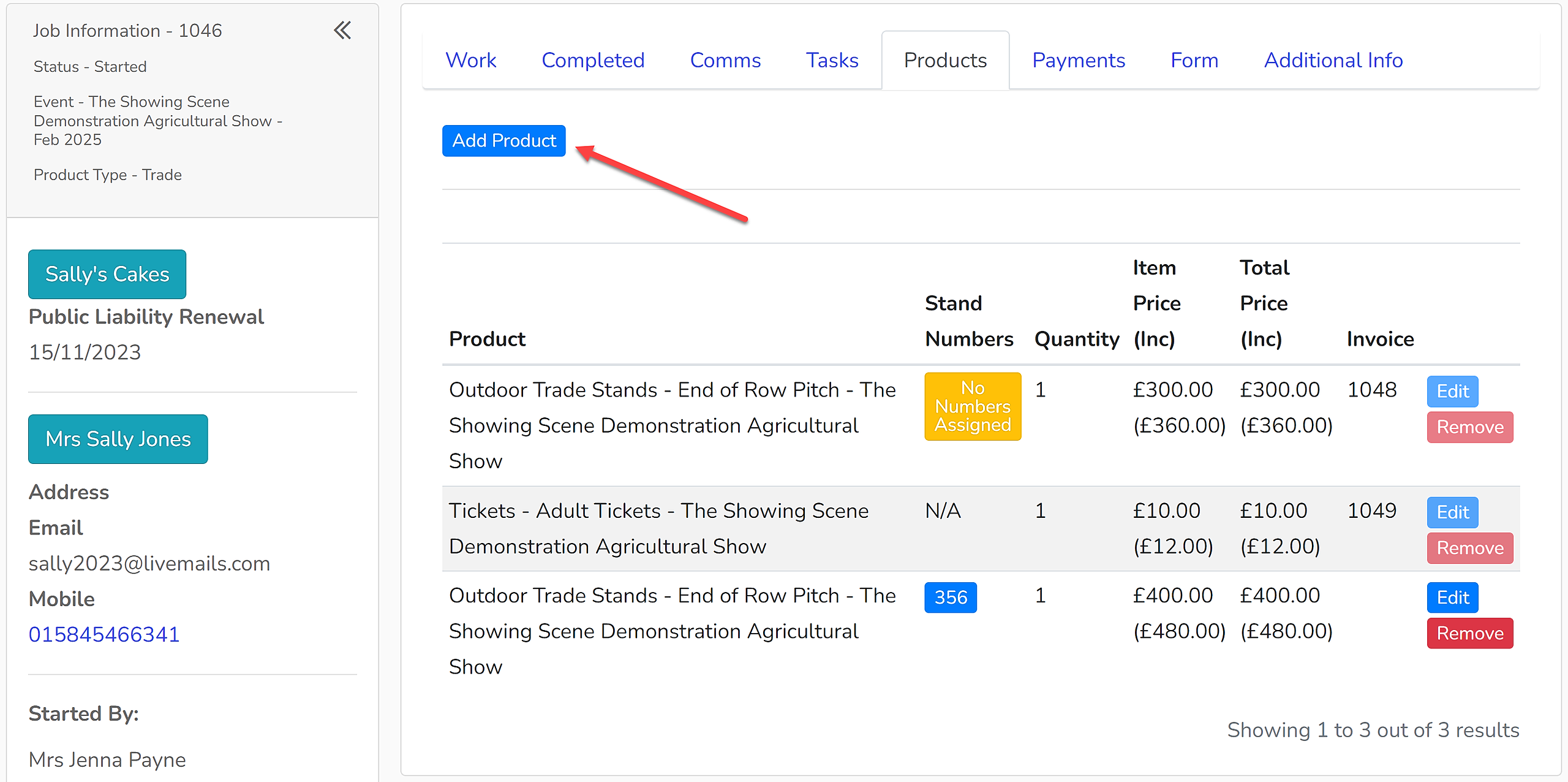Click the Add Product button
This screenshot has height=782, width=1568.
tap(503, 141)
